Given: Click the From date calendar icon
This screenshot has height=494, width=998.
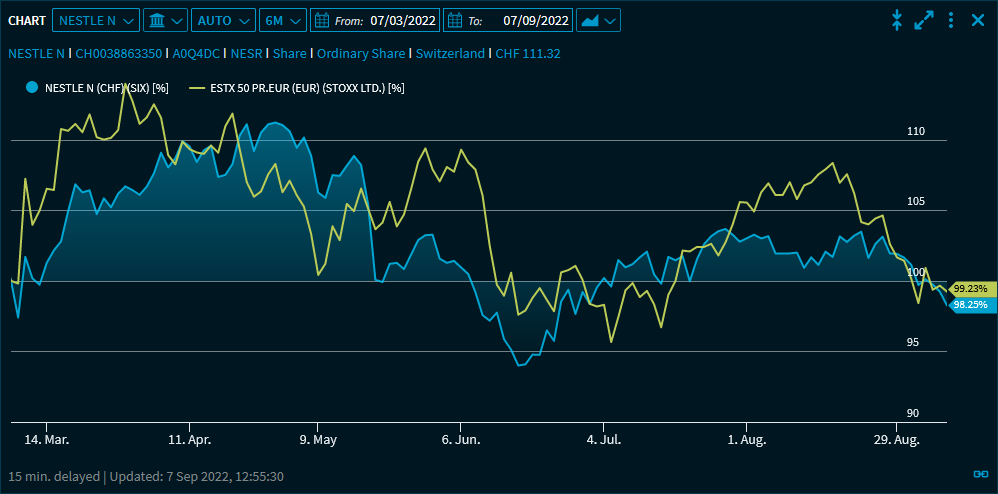Looking at the screenshot, I should pos(321,20).
